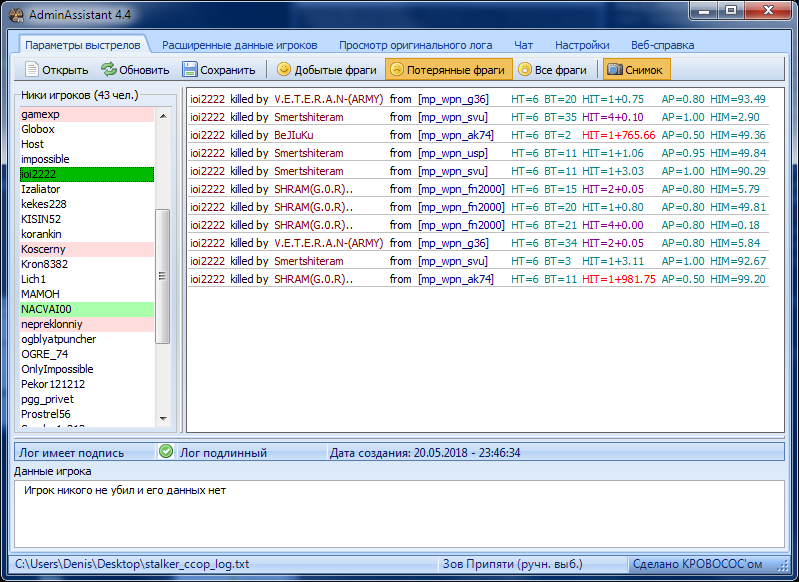The width and height of the screenshot is (799, 582).
Task: Select player Kron8382 in the list
Action: click(87, 264)
